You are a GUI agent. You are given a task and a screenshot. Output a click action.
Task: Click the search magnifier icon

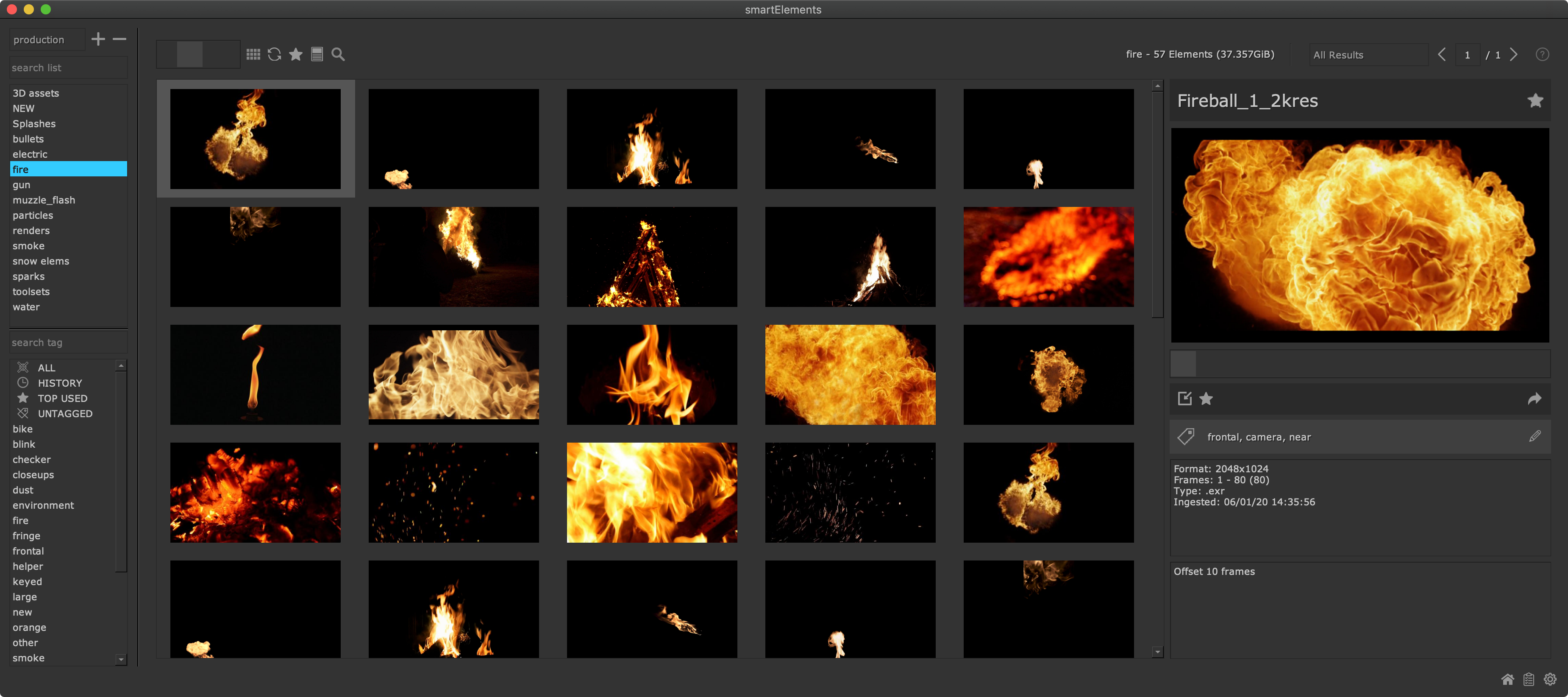point(338,54)
